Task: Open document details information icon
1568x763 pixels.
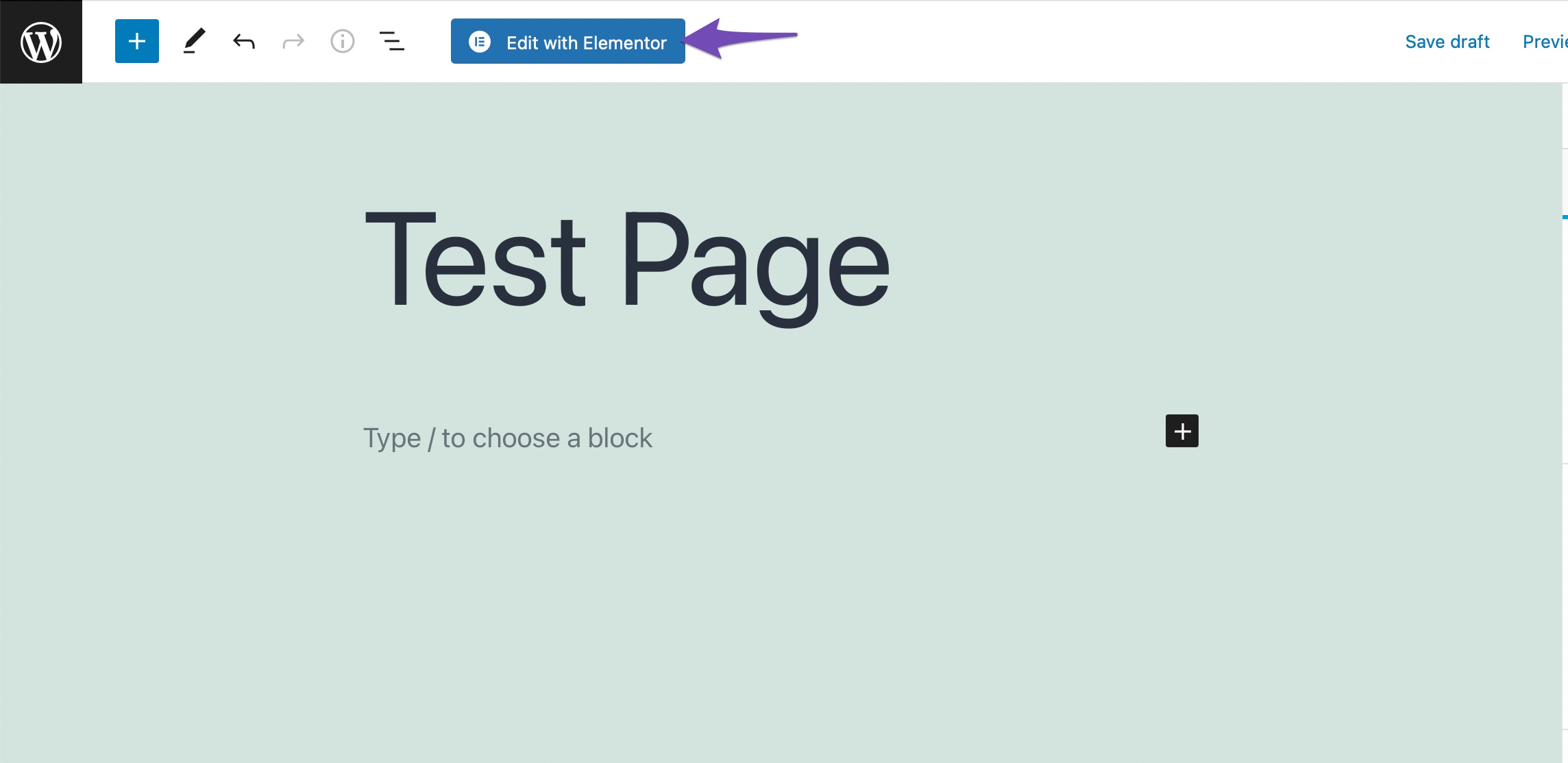Action: (x=342, y=41)
